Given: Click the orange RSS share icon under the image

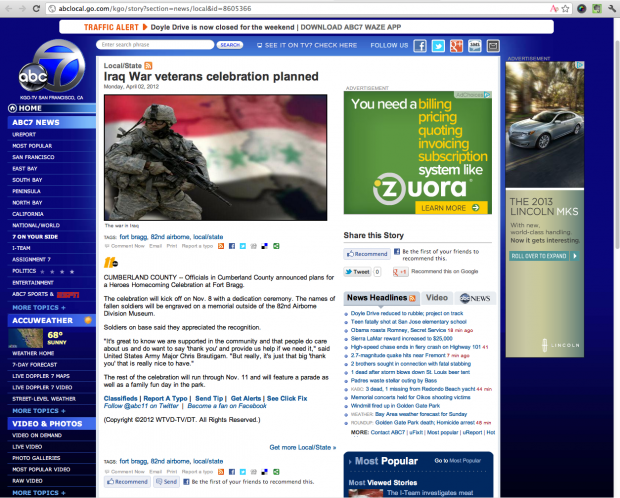Looking at the screenshot, I should click(221, 246).
